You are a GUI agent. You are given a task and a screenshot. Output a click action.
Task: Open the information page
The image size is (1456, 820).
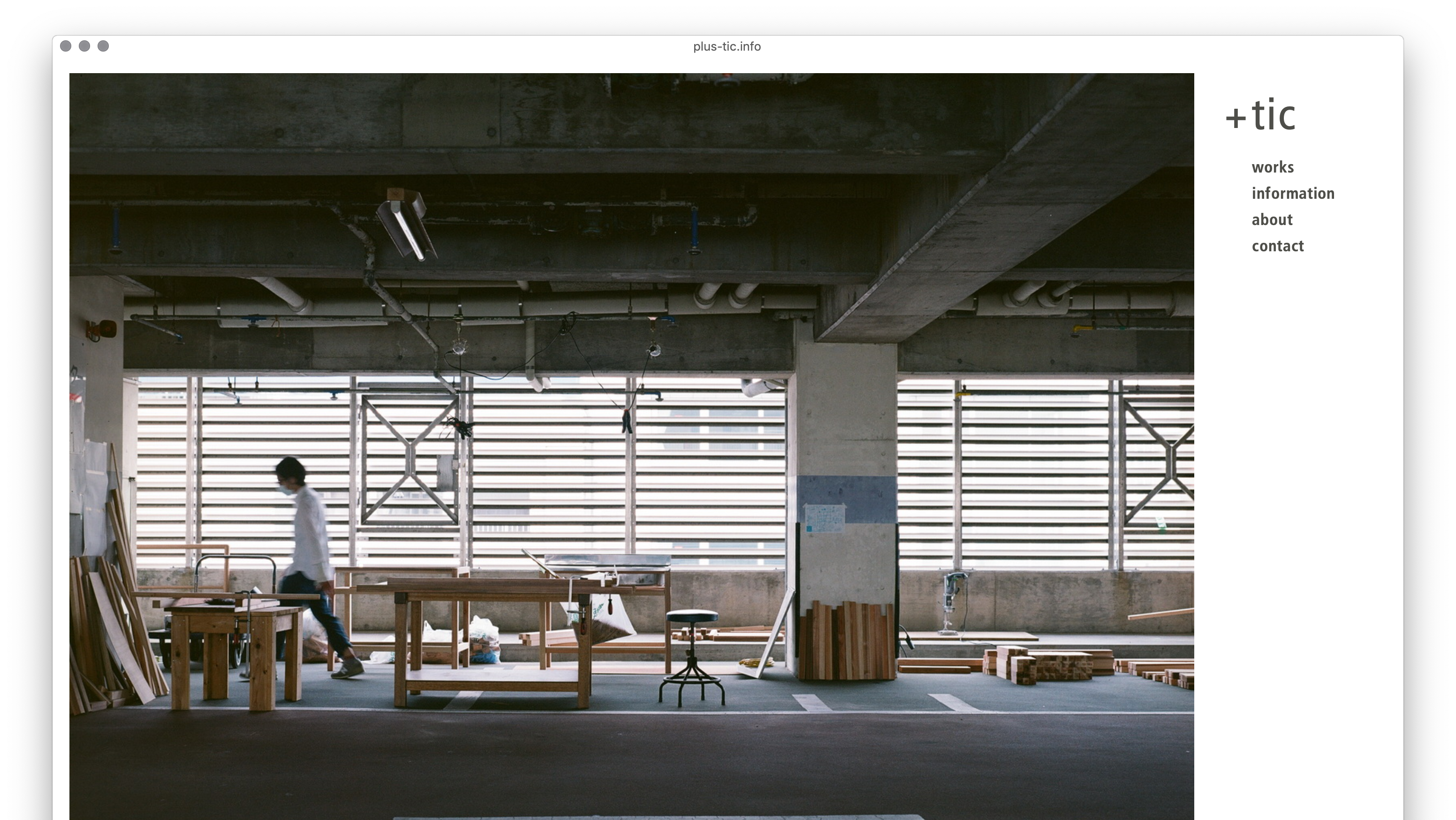click(1293, 193)
